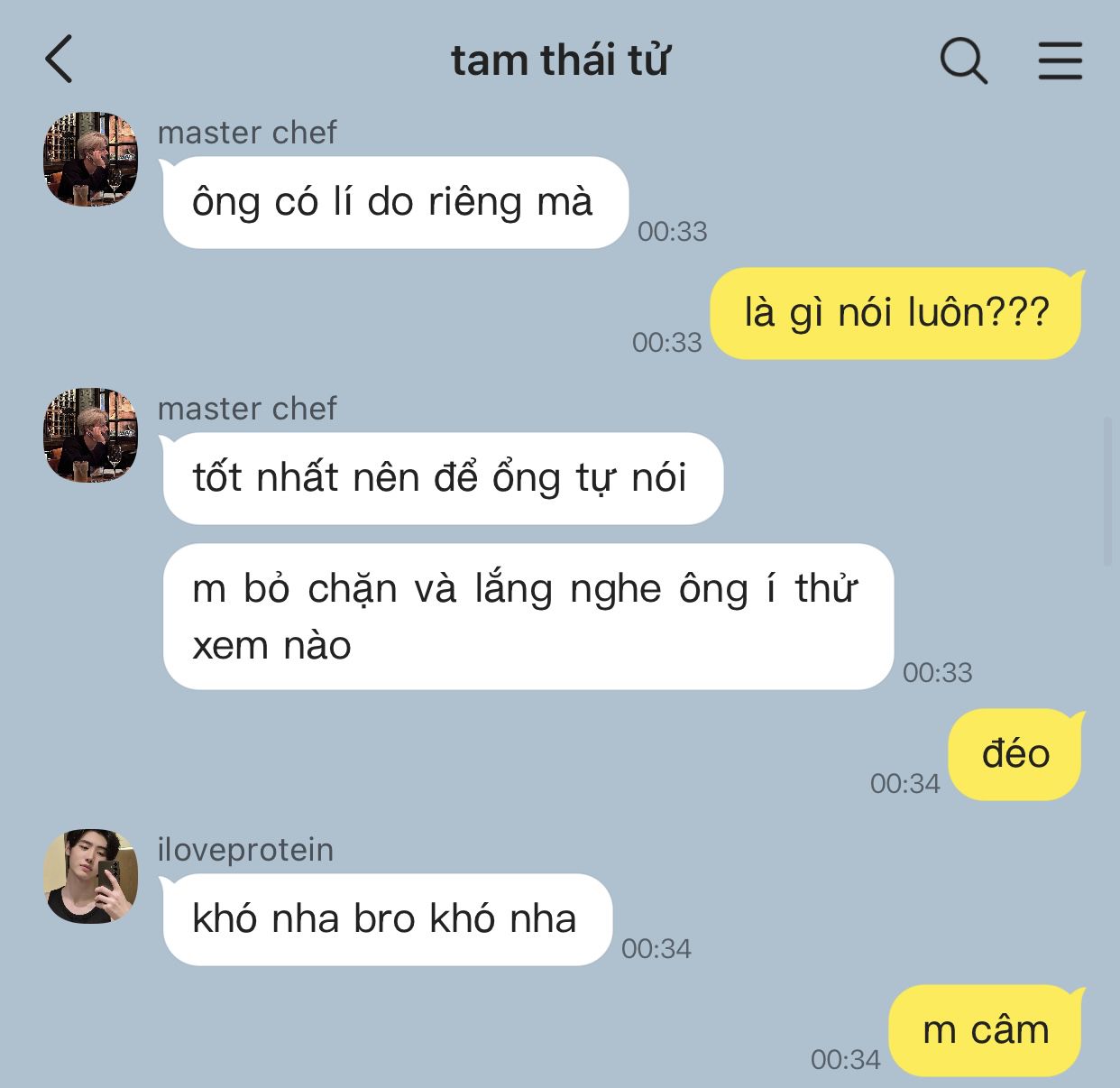Open the search magnifier icon

[x=963, y=60]
